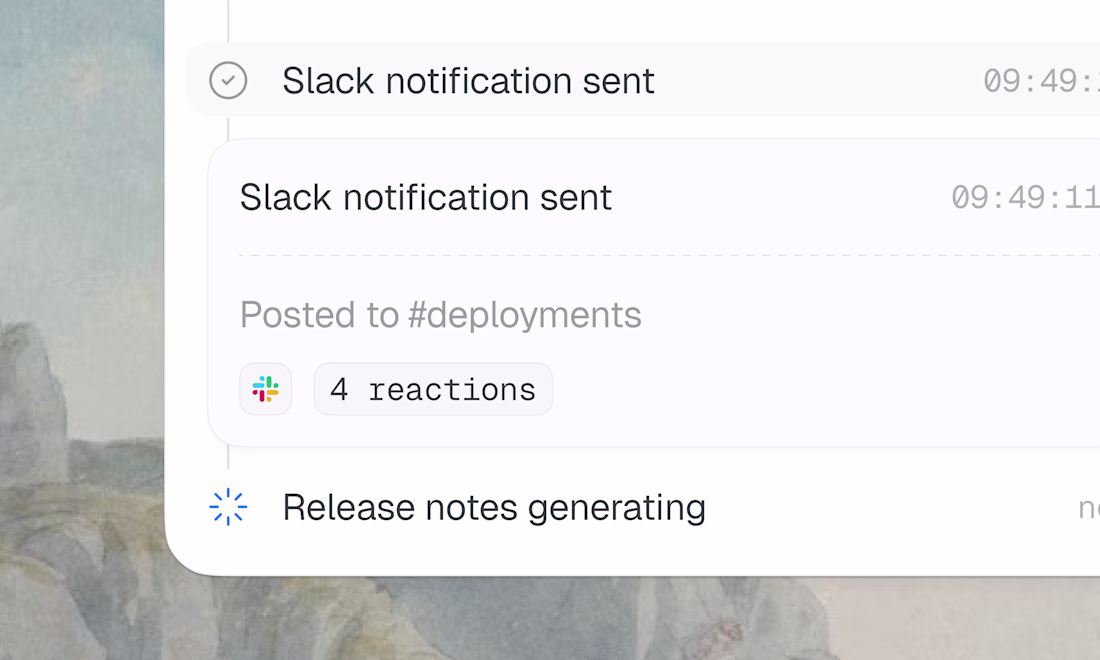
Task: Click the Posted to #deployments text
Action: pos(441,314)
